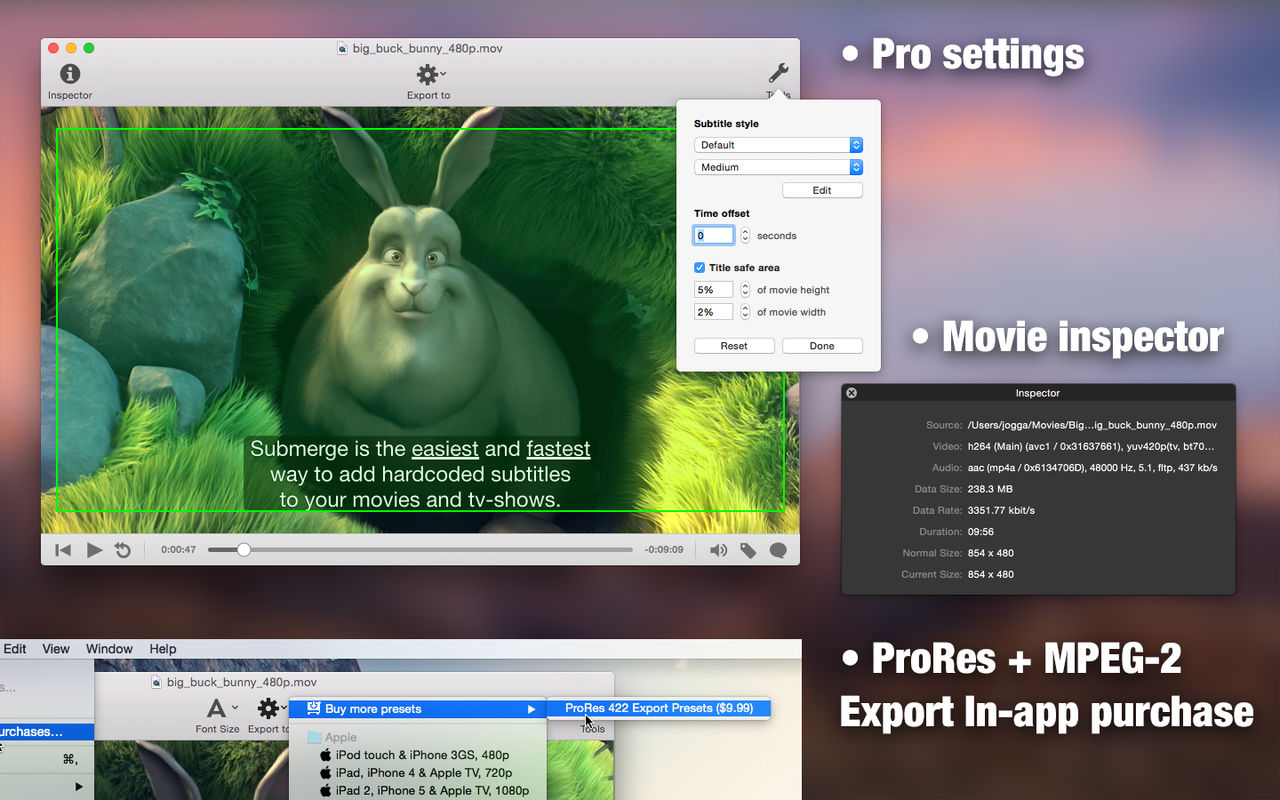Click the subtitle speech bubble icon
Viewport: 1280px width, 800px height.
(778, 550)
